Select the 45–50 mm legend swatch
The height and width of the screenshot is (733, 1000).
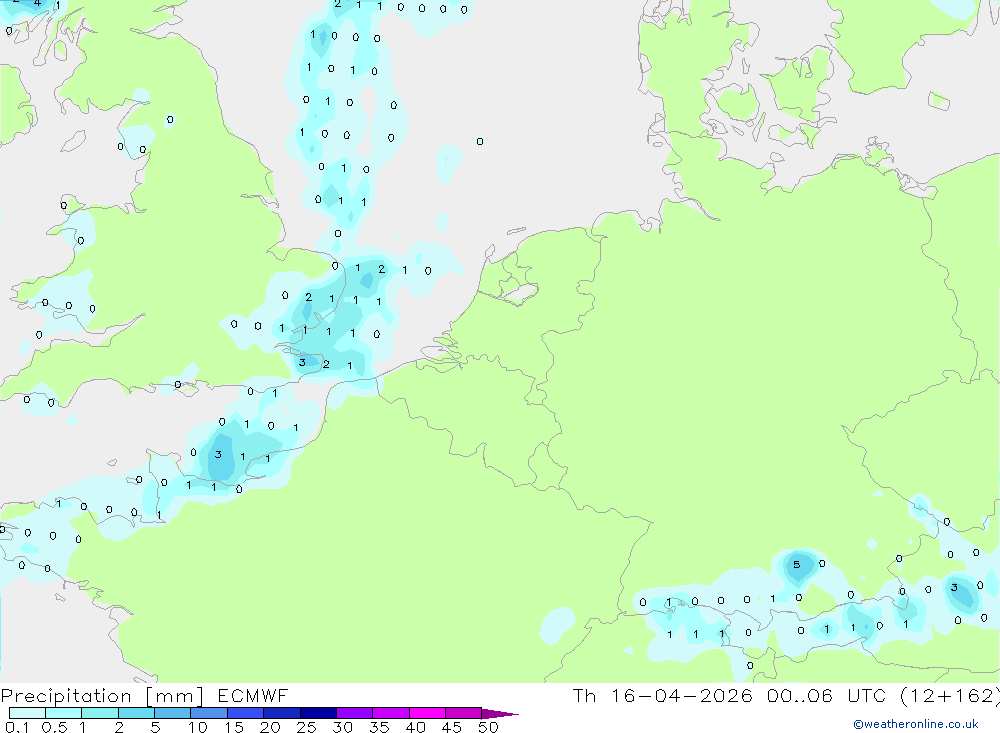464,713
